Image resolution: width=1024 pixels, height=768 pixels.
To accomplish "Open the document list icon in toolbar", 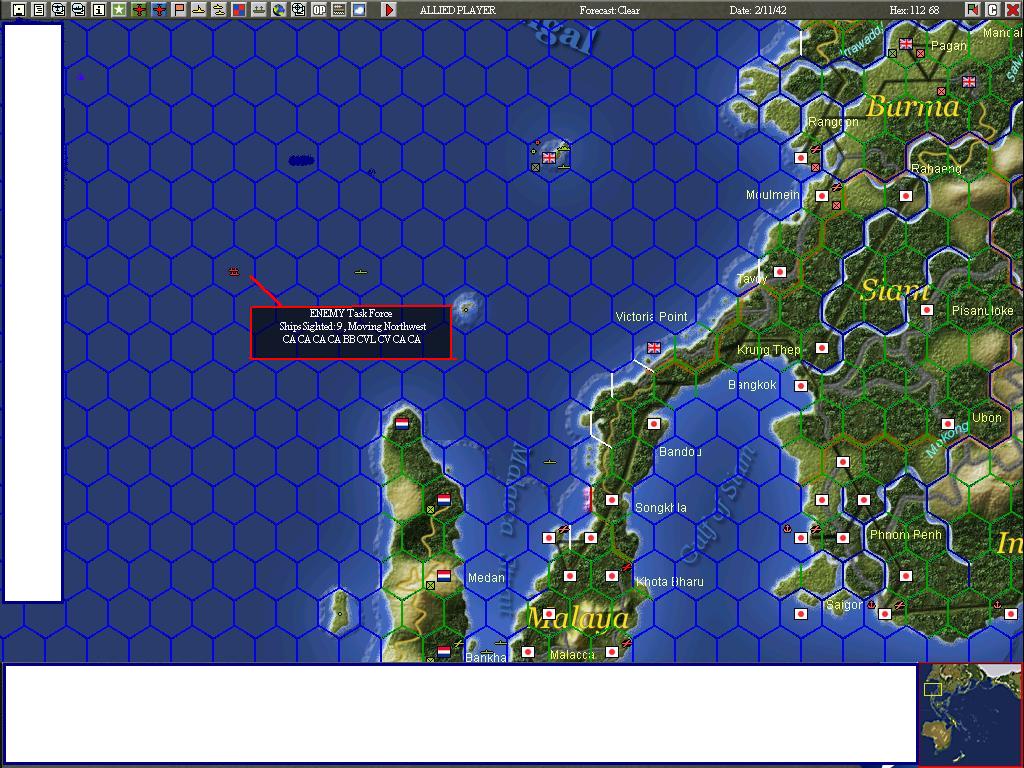I will [x=39, y=10].
